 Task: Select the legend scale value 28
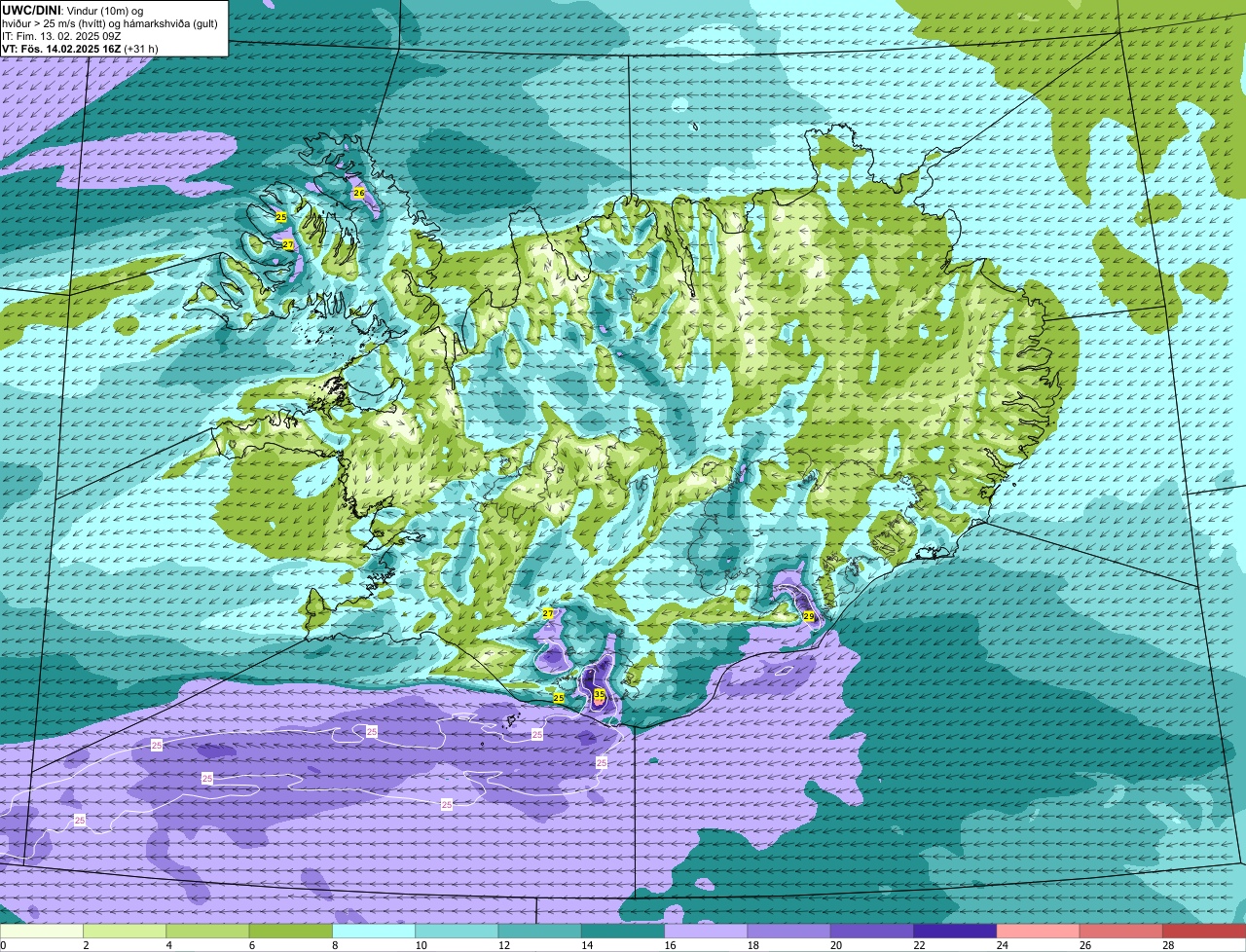click(x=1166, y=945)
